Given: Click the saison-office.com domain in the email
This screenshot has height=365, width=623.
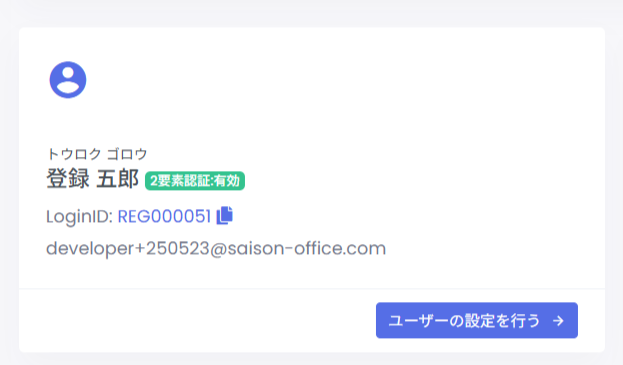Looking at the screenshot, I should point(306,249).
